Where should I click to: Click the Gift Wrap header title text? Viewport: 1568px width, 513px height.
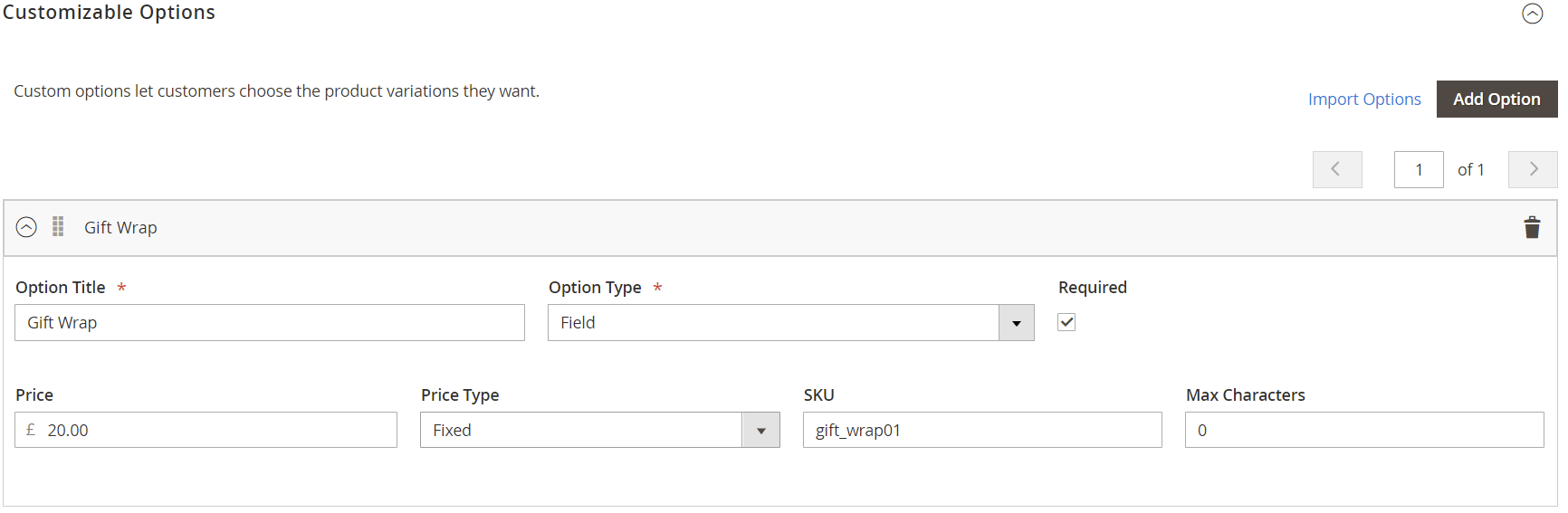click(120, 228)
